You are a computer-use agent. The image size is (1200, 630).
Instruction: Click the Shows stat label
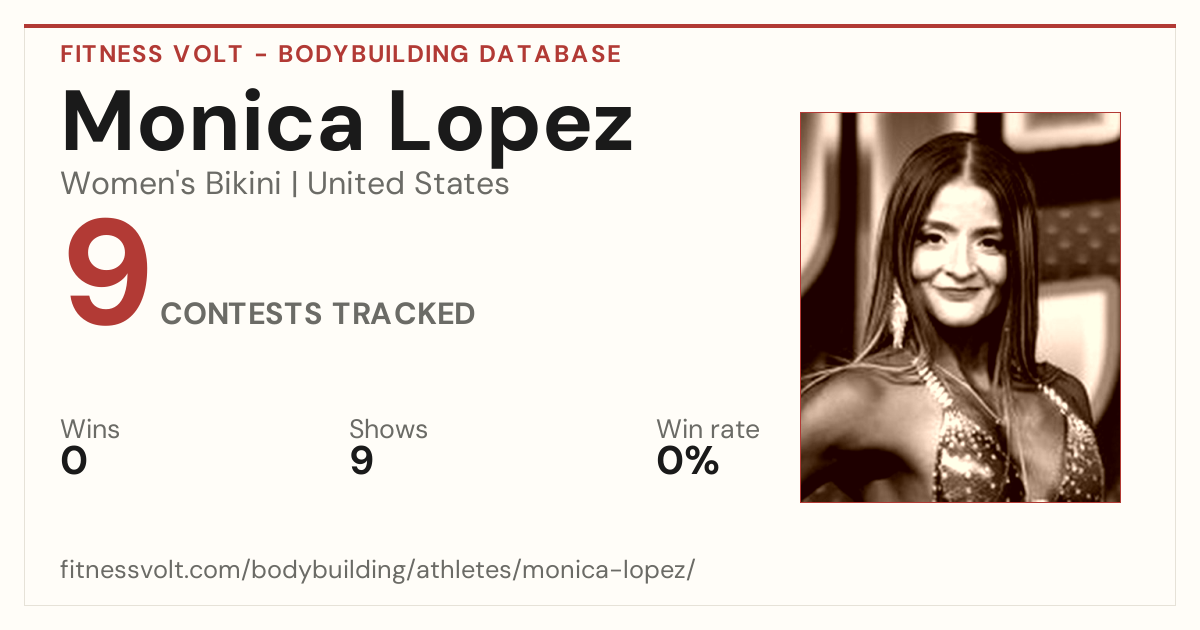point(388,430)
